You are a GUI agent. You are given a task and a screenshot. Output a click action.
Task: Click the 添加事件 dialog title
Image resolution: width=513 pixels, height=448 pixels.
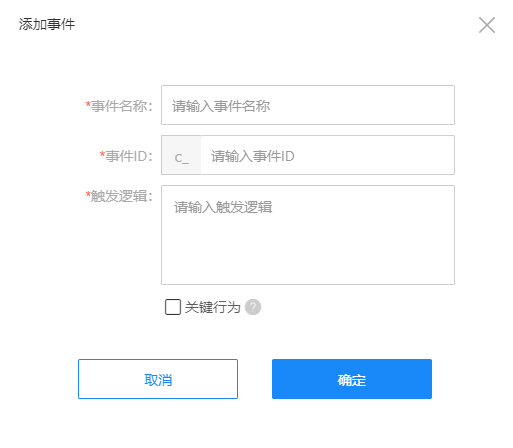coord(47,24)
